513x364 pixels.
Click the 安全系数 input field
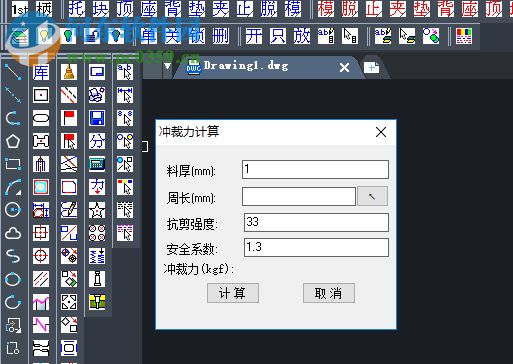316,247
